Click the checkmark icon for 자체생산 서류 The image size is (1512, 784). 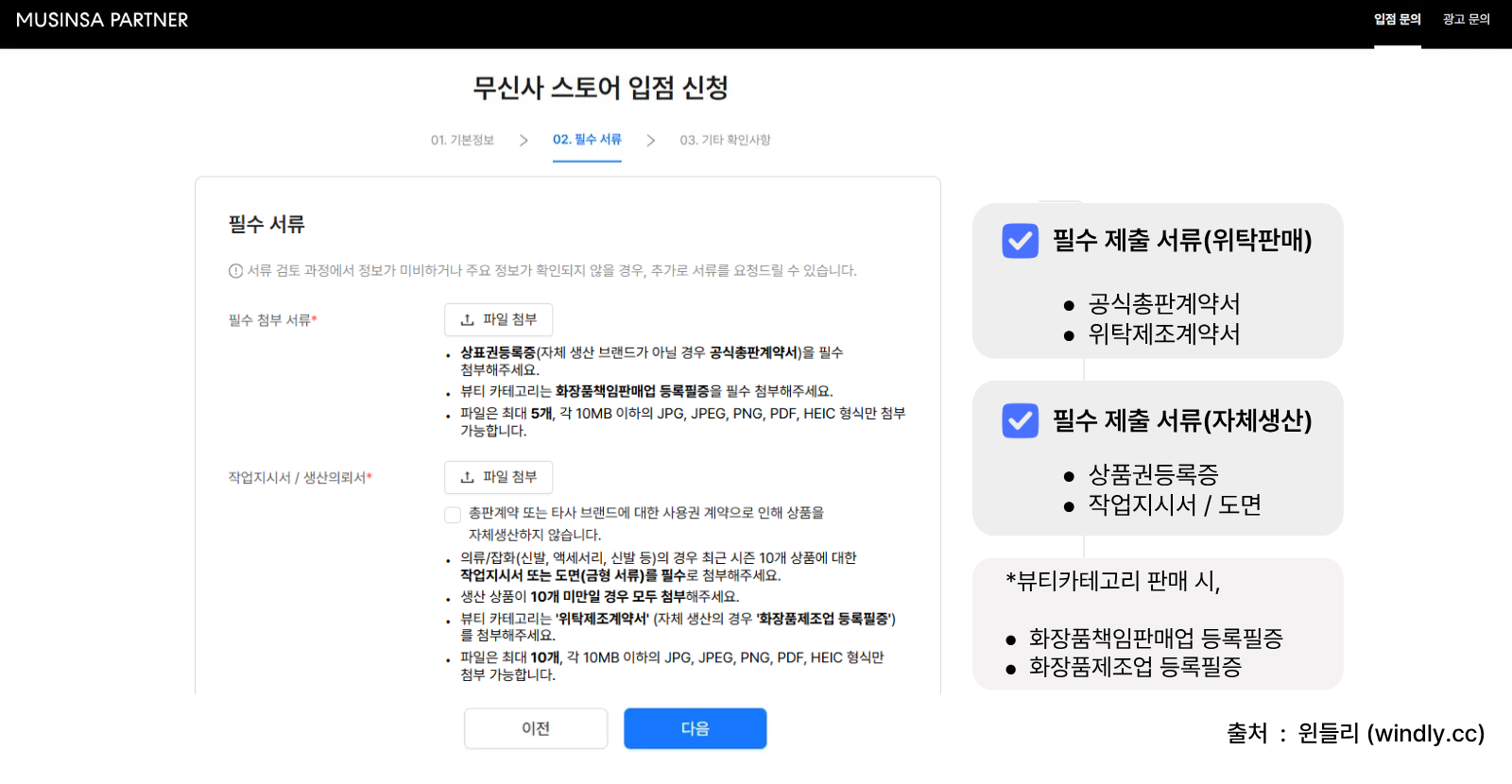(1021, 420)
